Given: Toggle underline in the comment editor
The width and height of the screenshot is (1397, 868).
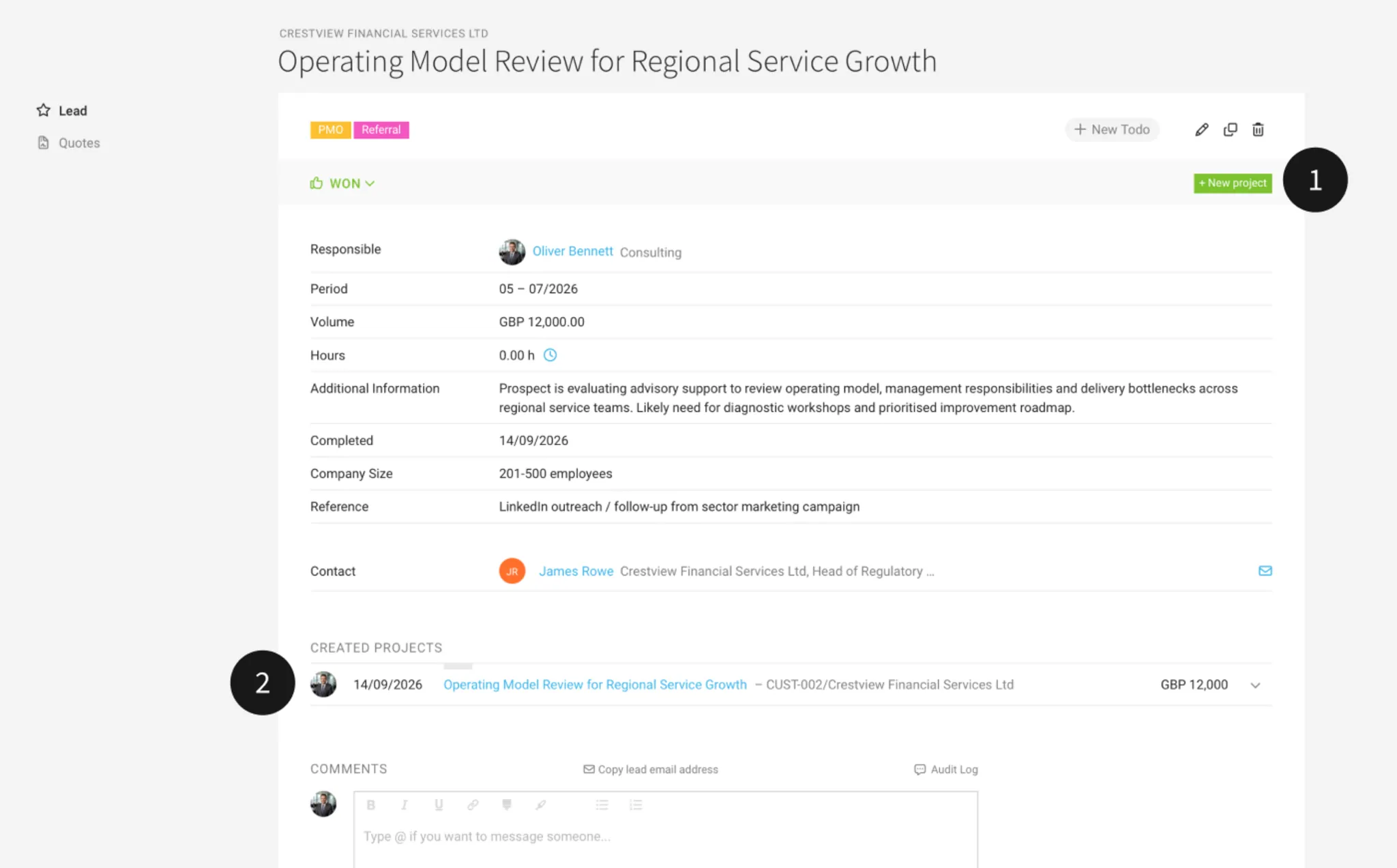Looking at the screenshot, I should pos(439,805).
